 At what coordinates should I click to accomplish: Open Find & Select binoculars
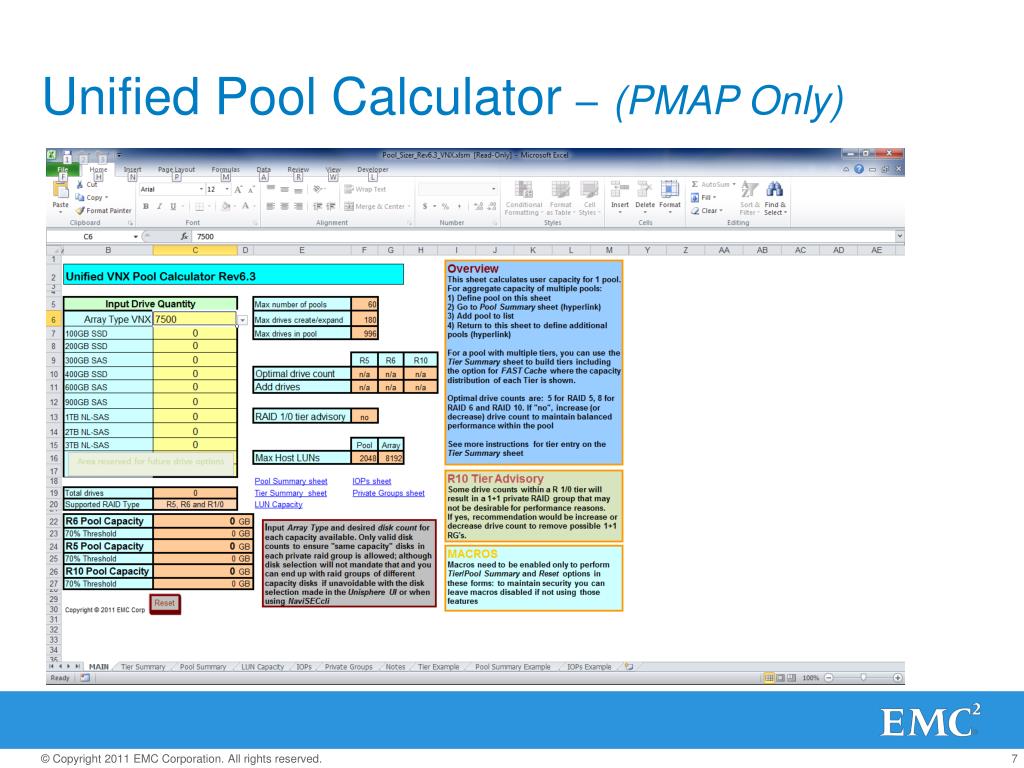pos(775,199)
